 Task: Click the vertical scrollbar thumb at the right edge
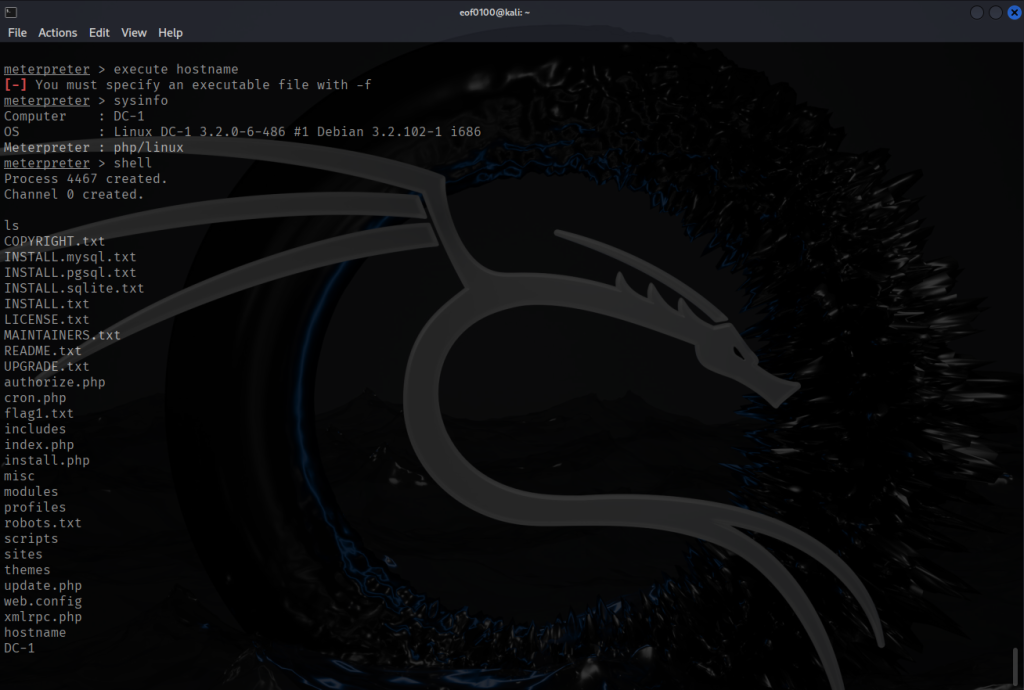coord(1017,662)
